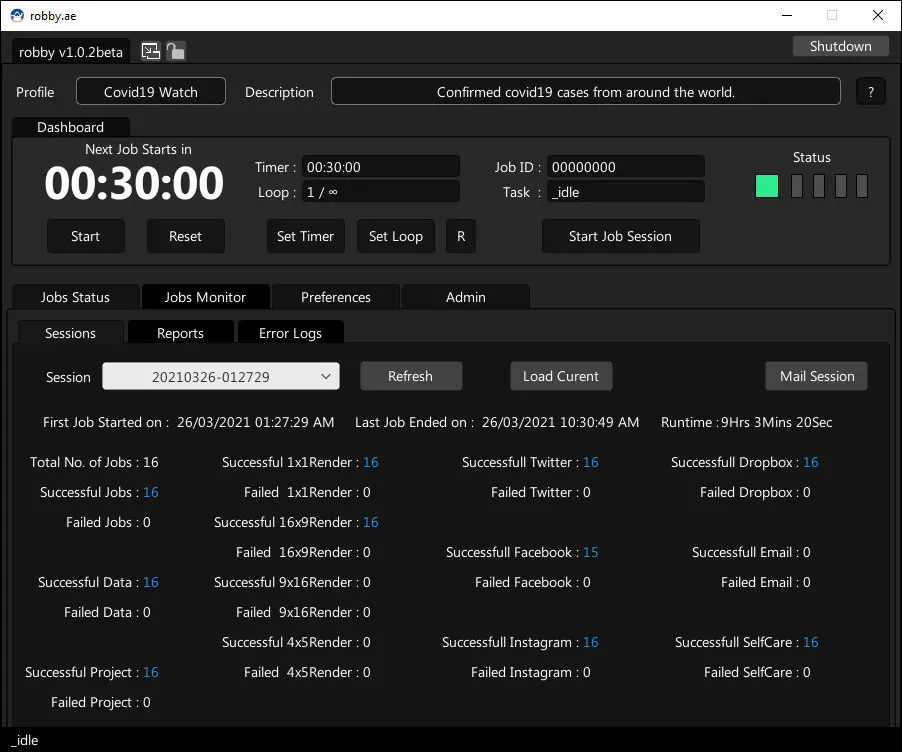
Task: Click the Mail Session button
Action: click(x=817, y=377)
